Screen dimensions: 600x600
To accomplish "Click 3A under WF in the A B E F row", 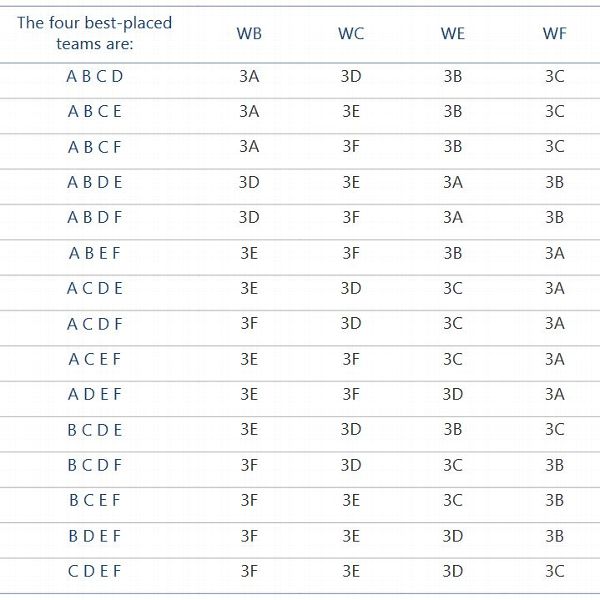I will coord(554,253).
